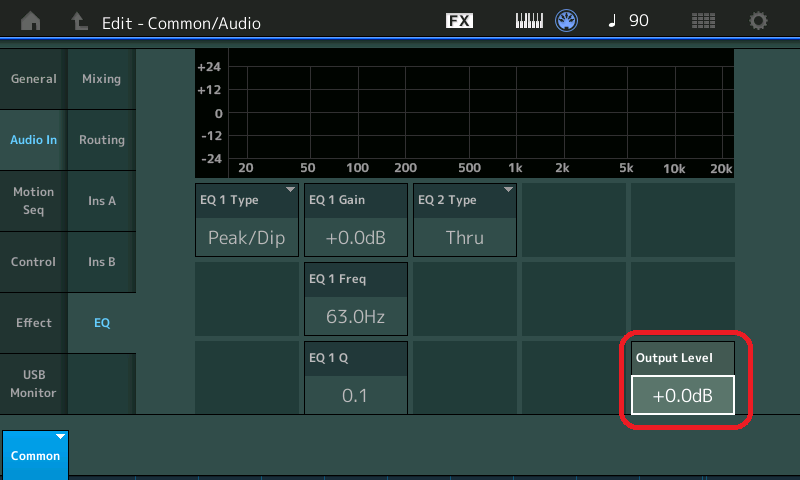The image size is (800, 480).
Task: Open the Common part dropdown
Action: (35, 454)
